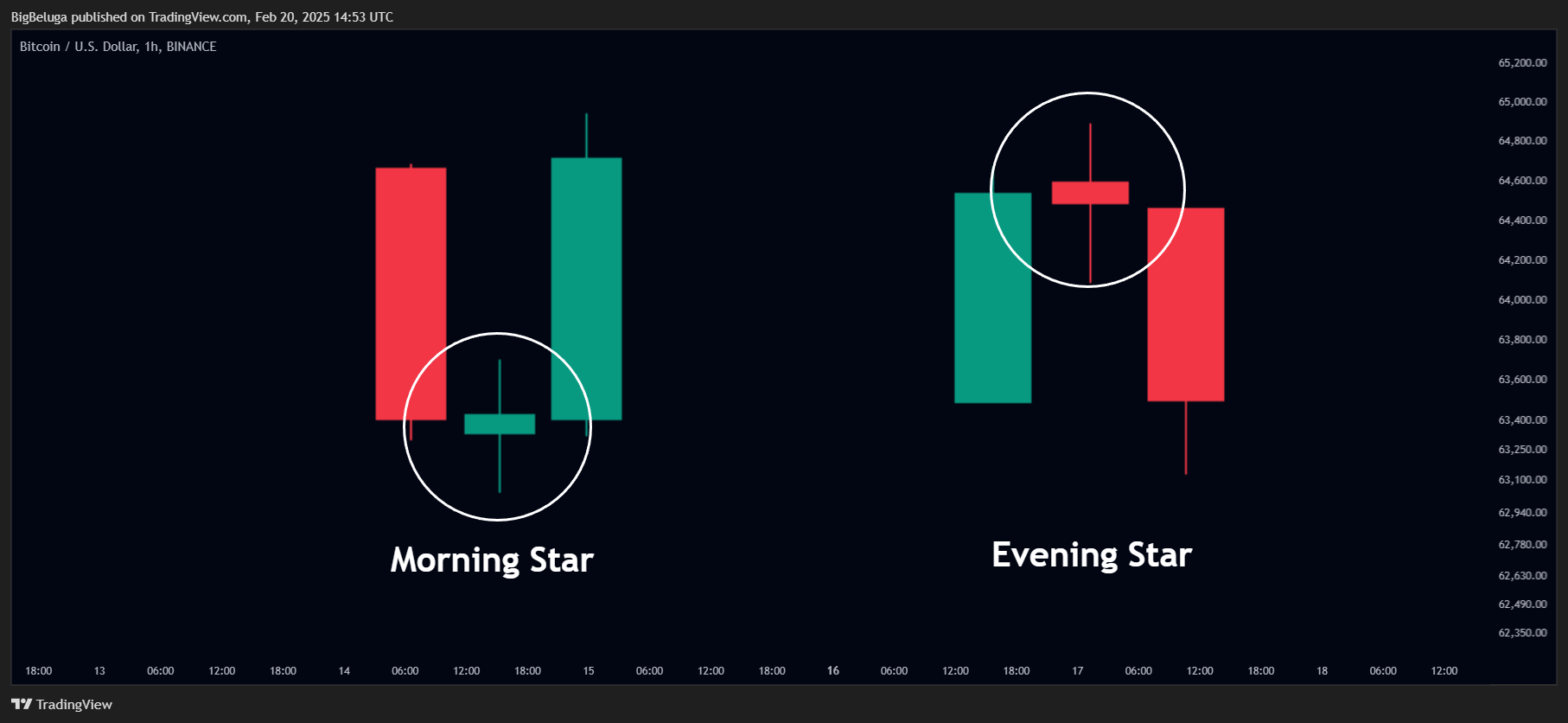The width and height of the screenshot is (1568, 723).
Task: Click the 17 date marker on time axis
Action: point(1078,671)
